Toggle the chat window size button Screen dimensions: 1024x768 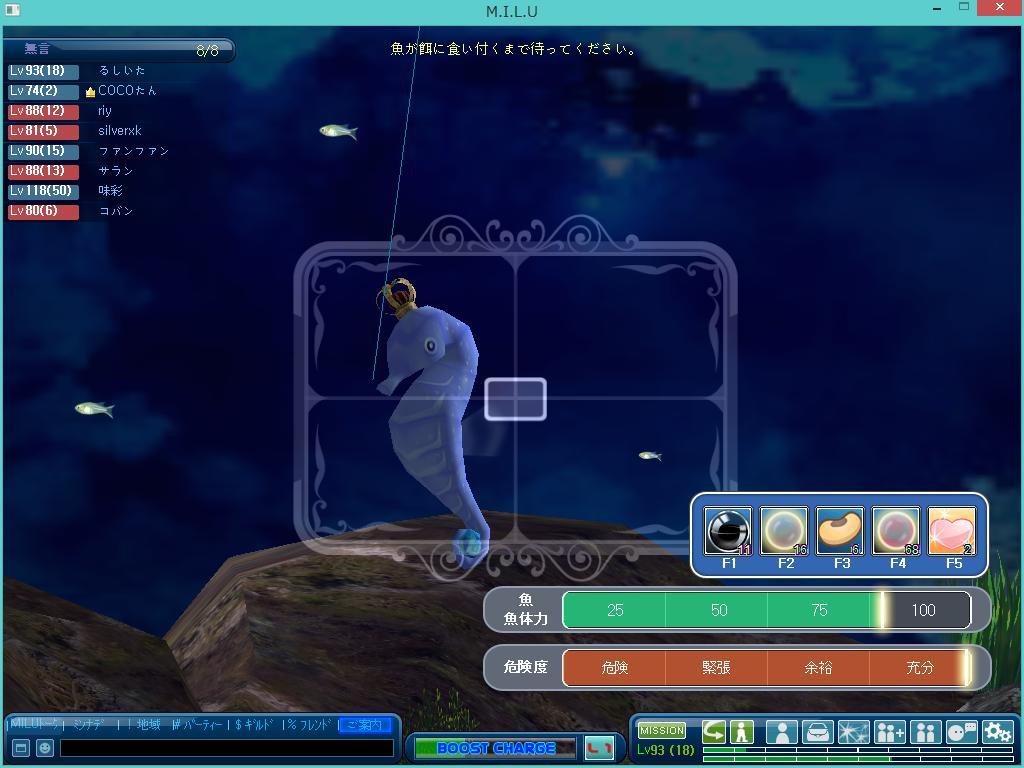20,748
